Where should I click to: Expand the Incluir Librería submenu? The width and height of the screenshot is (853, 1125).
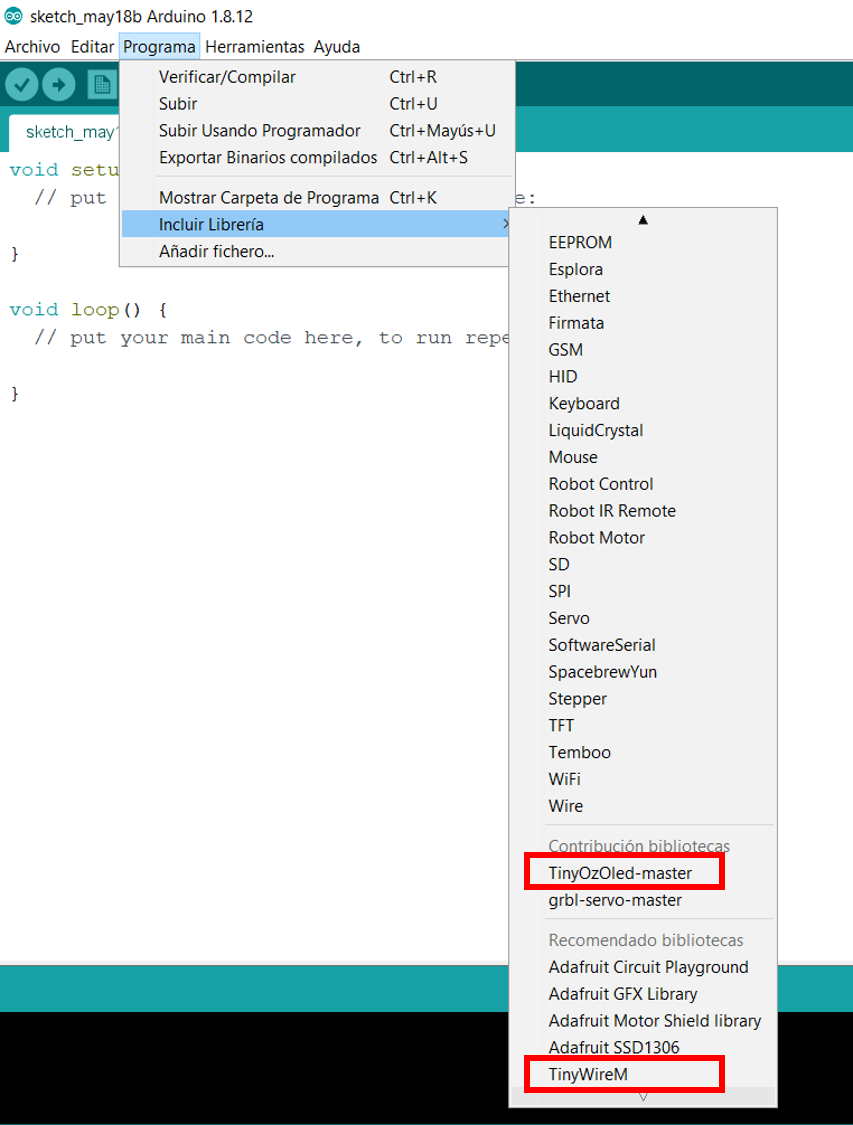(317, 225)
